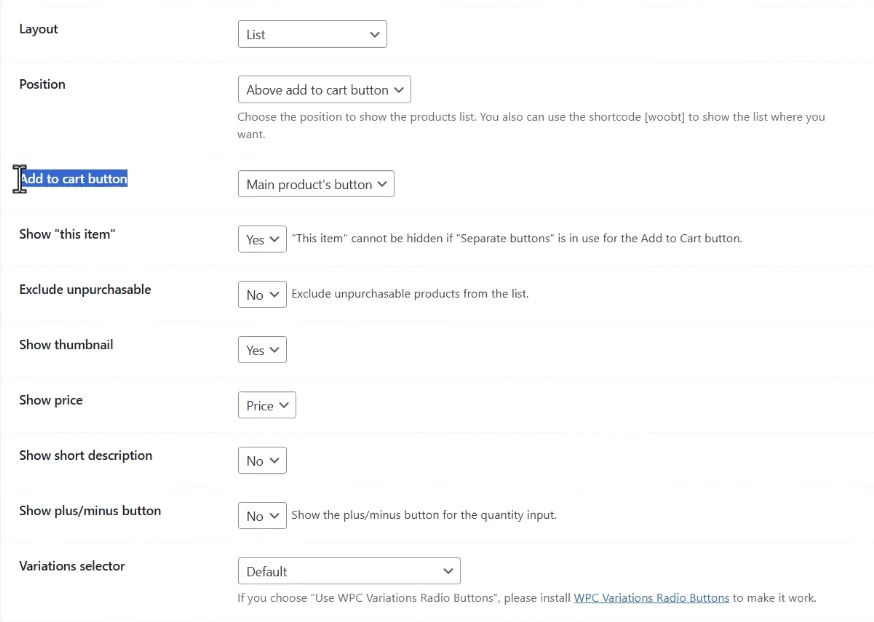This screenshot has height=622, width=874.
Task: Open the WPC Variations Radio Buttons link
Action: point(651,598)
